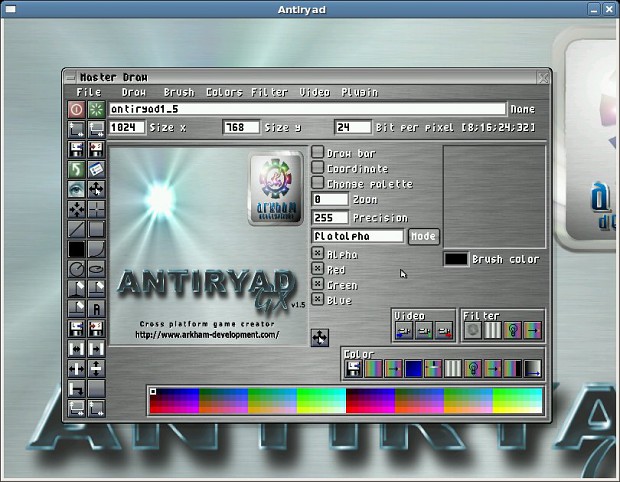Click the Precision field showing 255

(330, 218)
